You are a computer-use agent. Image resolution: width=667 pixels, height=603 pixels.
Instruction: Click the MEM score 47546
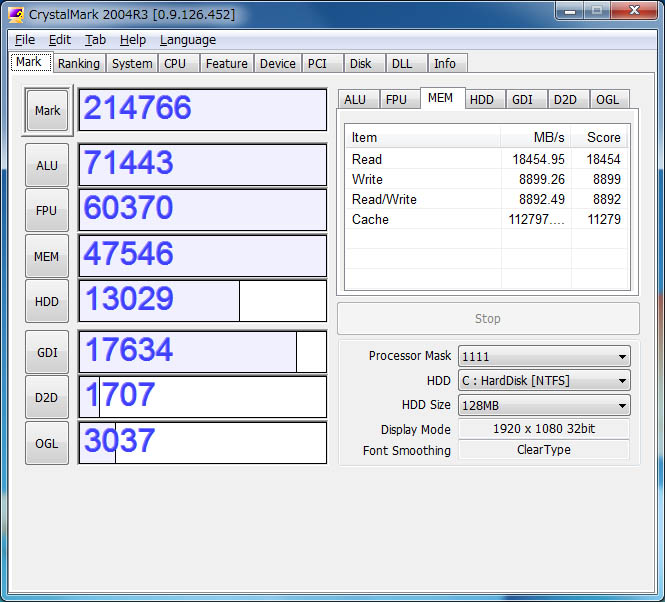[203, 256]
